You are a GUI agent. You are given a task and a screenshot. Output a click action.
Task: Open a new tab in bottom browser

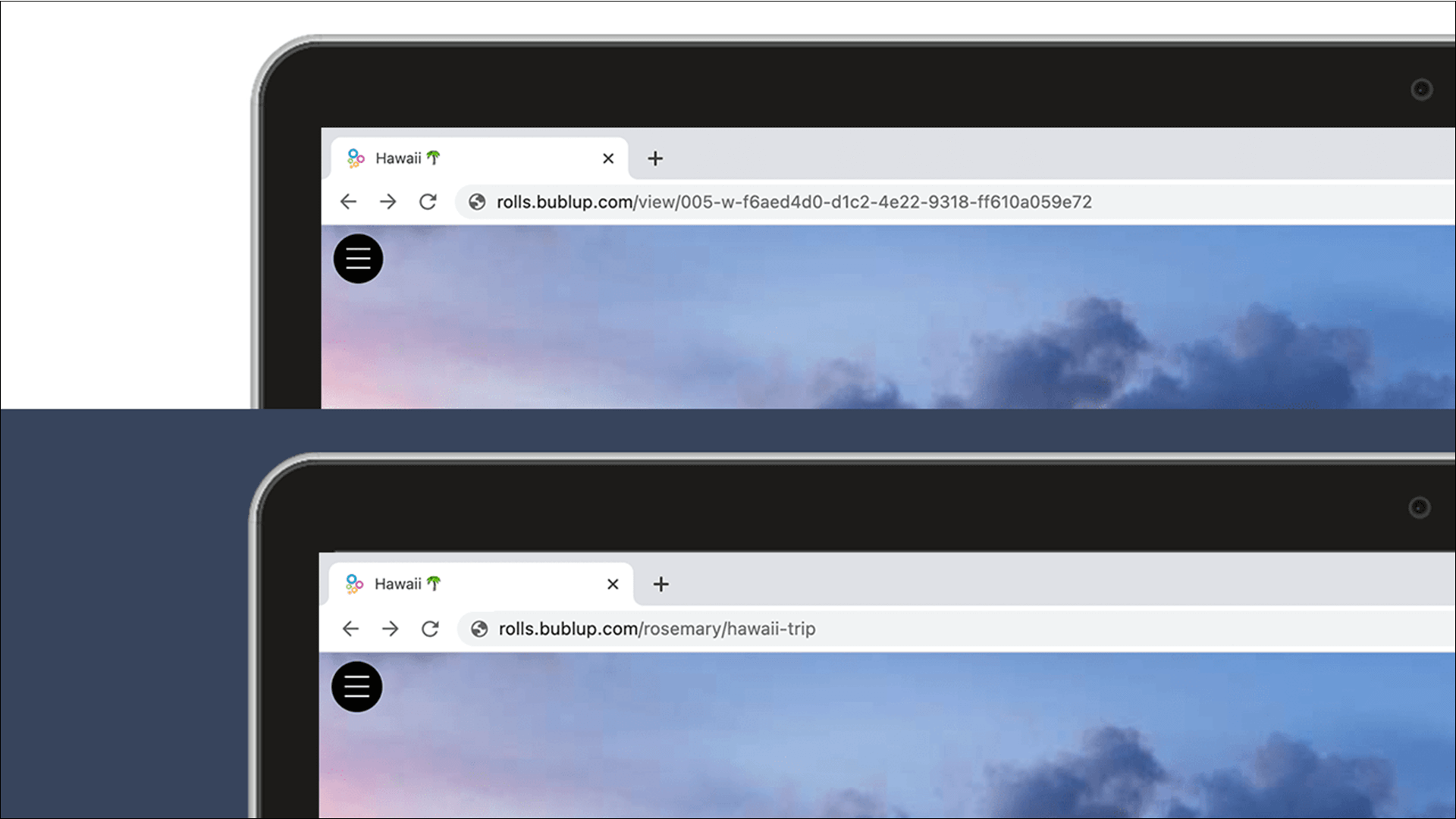pos(661,584)
